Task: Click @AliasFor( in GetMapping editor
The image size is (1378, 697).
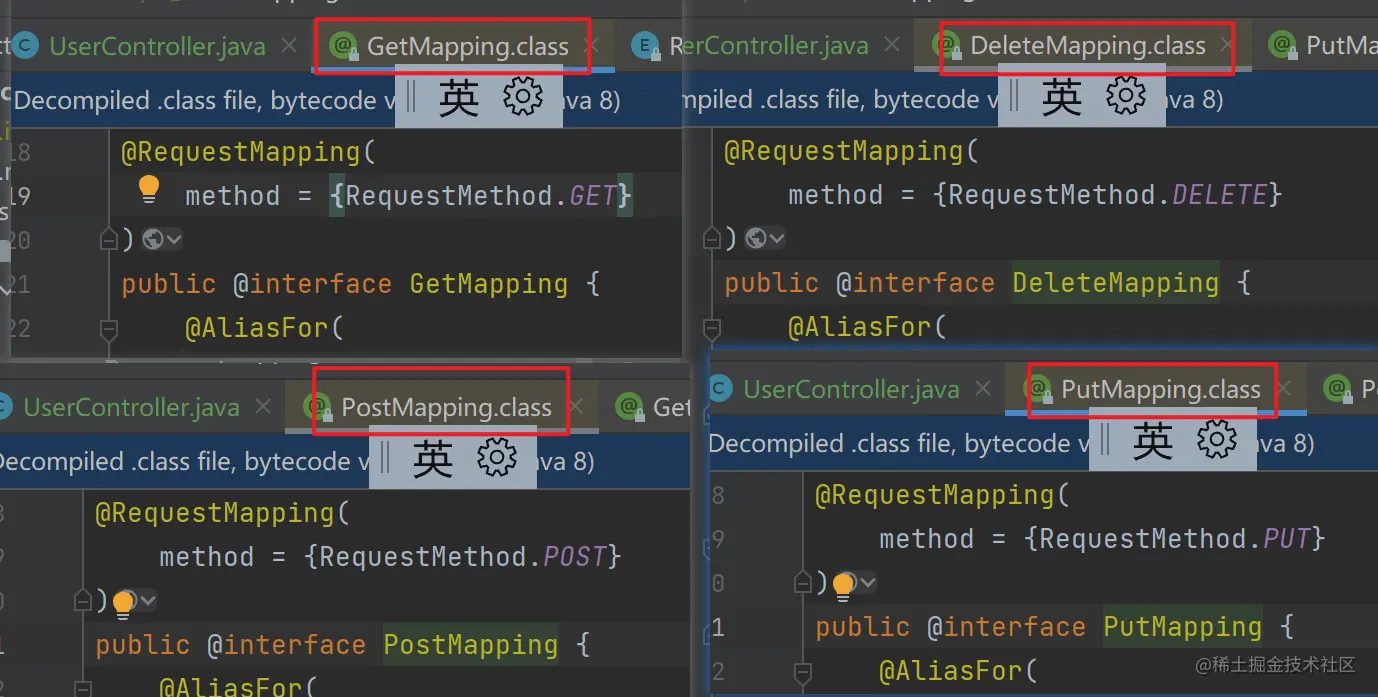Action: pyautogui.click(x=264, y=328)
